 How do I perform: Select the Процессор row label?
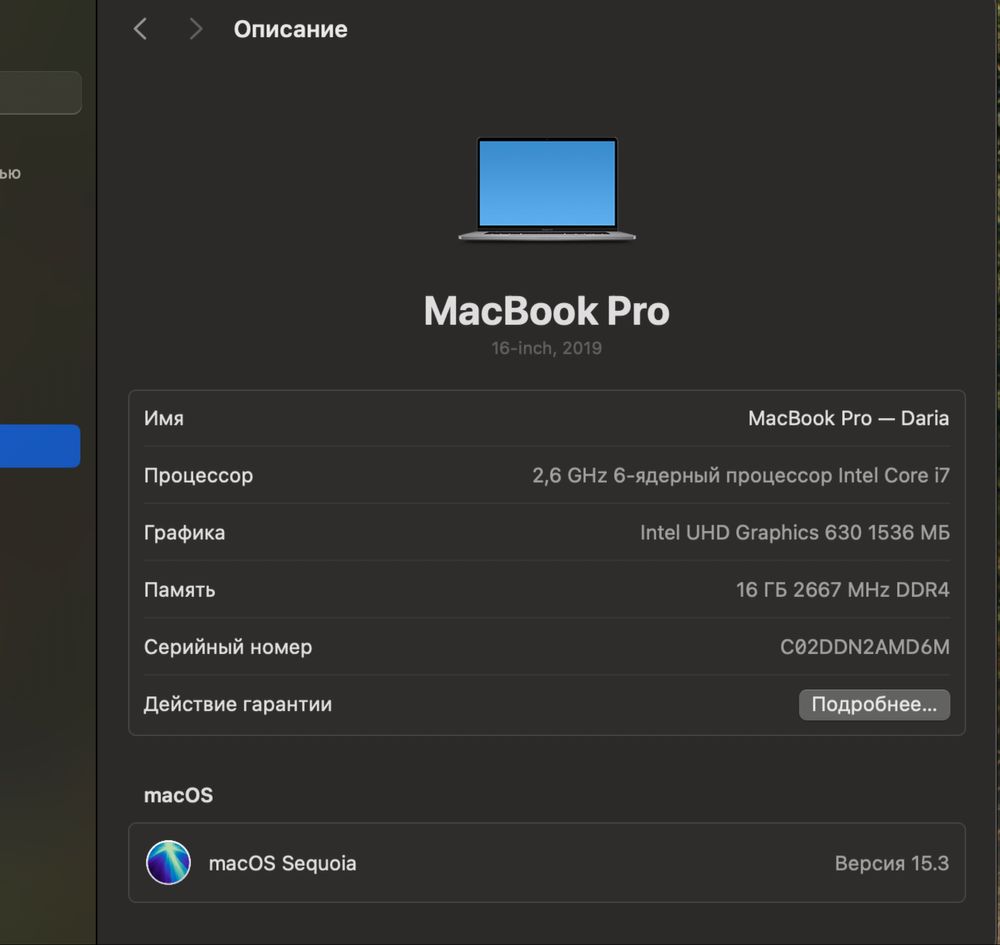pos(198,476)
